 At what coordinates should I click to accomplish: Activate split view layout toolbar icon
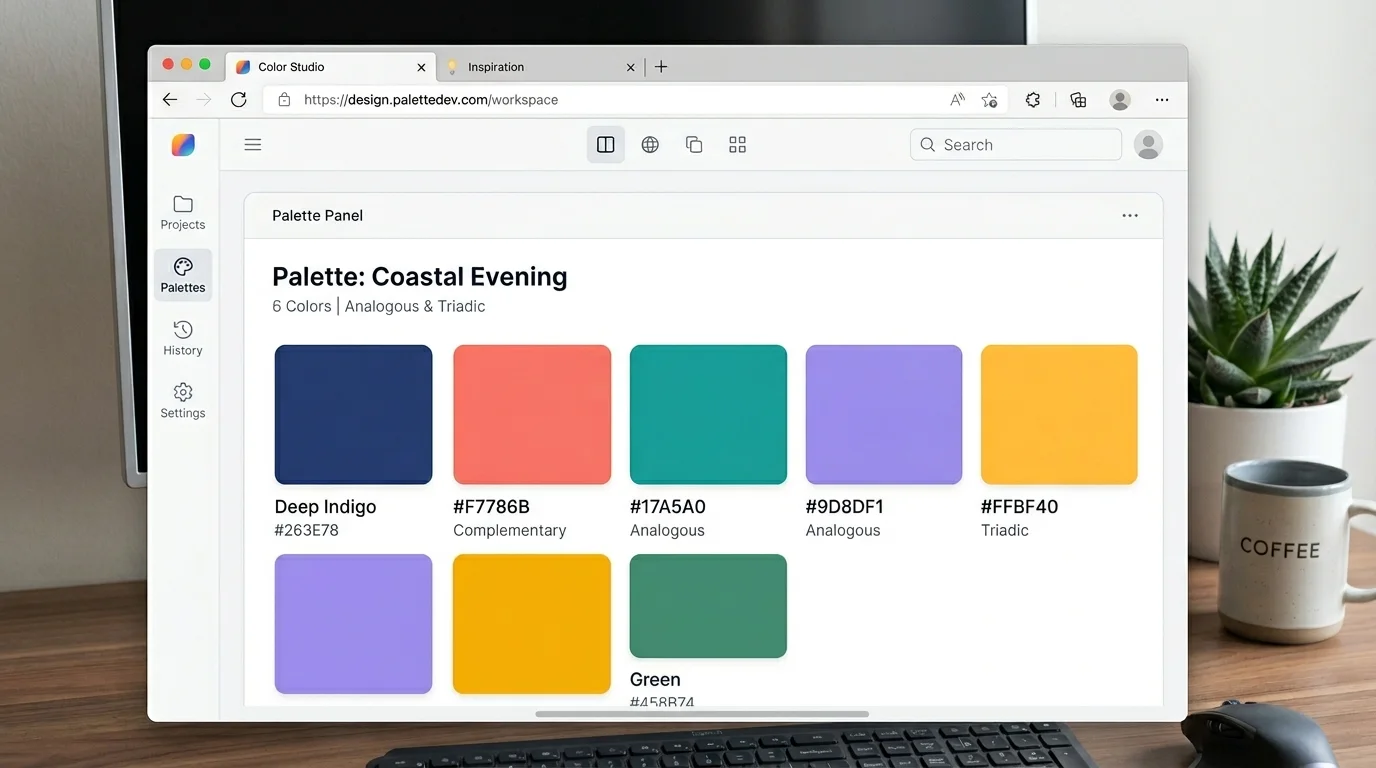click(x=605, y=144)
